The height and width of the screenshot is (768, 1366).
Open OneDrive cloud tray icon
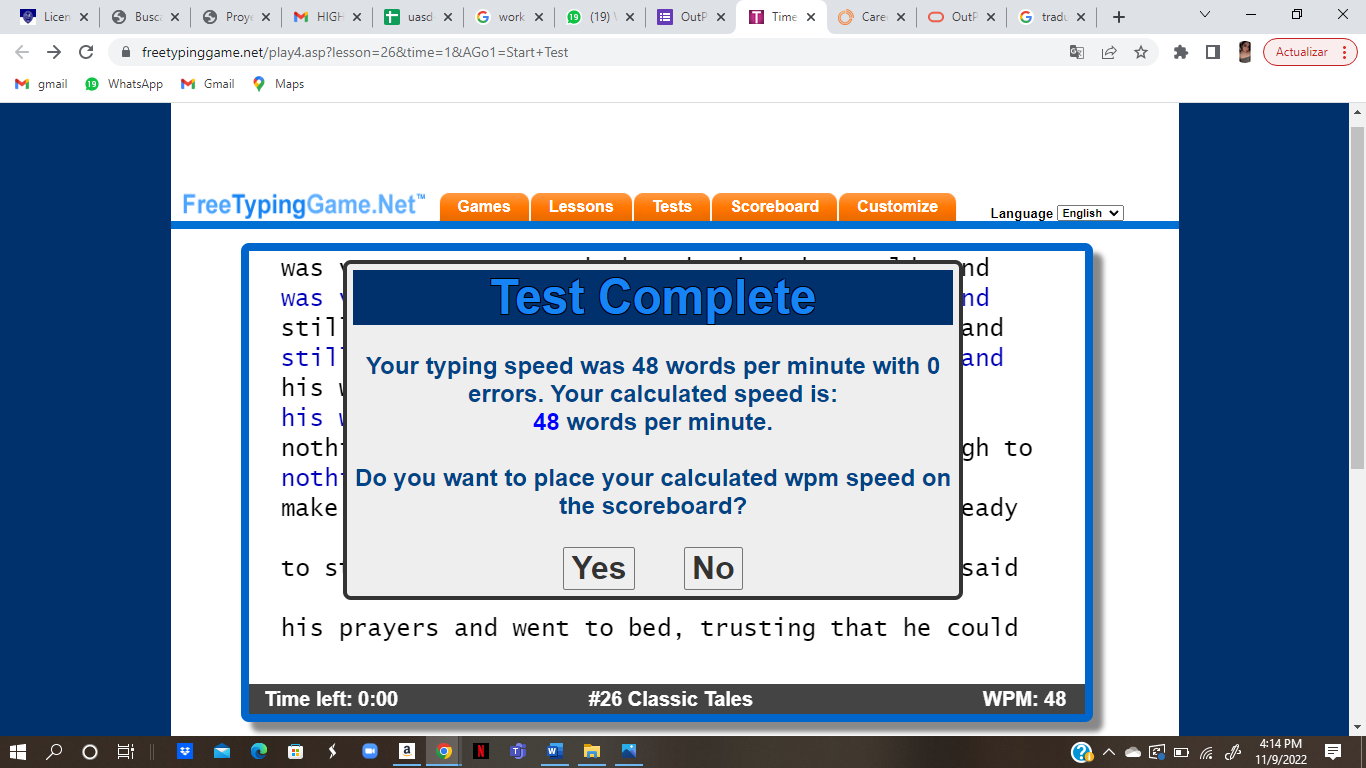[1133, 752]
